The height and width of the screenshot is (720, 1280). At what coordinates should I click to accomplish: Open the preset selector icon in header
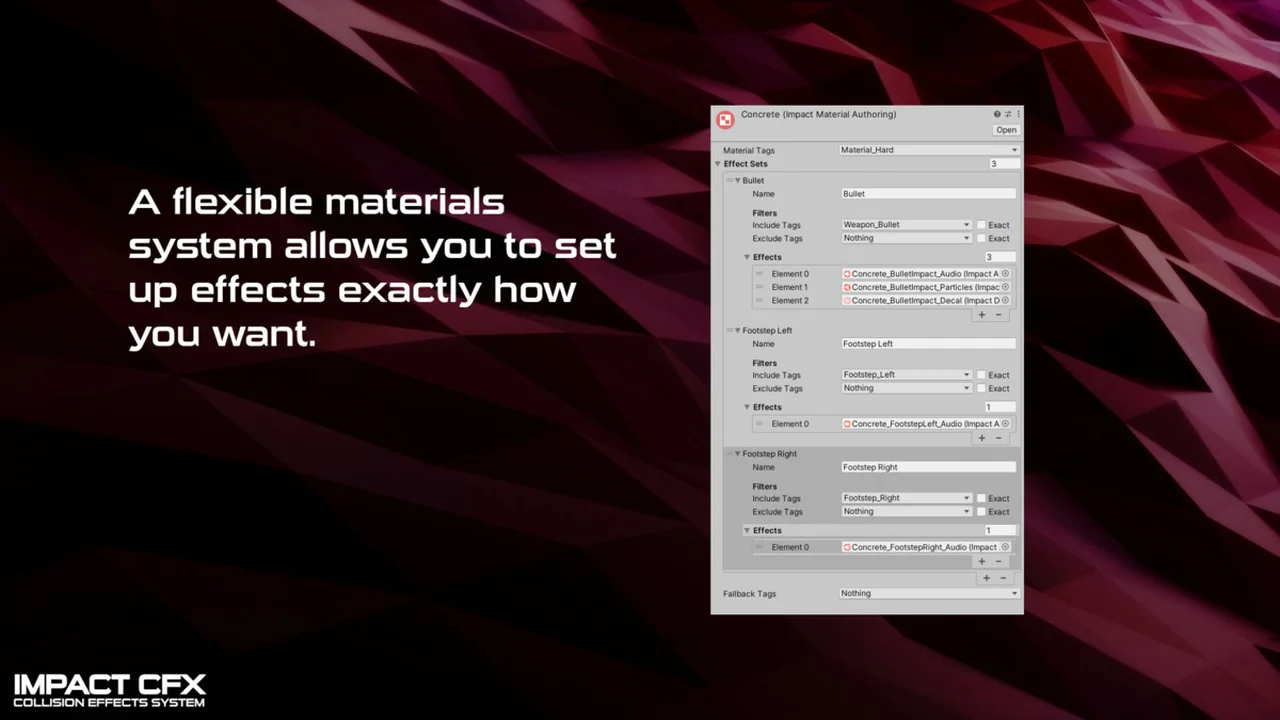(1008, 114)
